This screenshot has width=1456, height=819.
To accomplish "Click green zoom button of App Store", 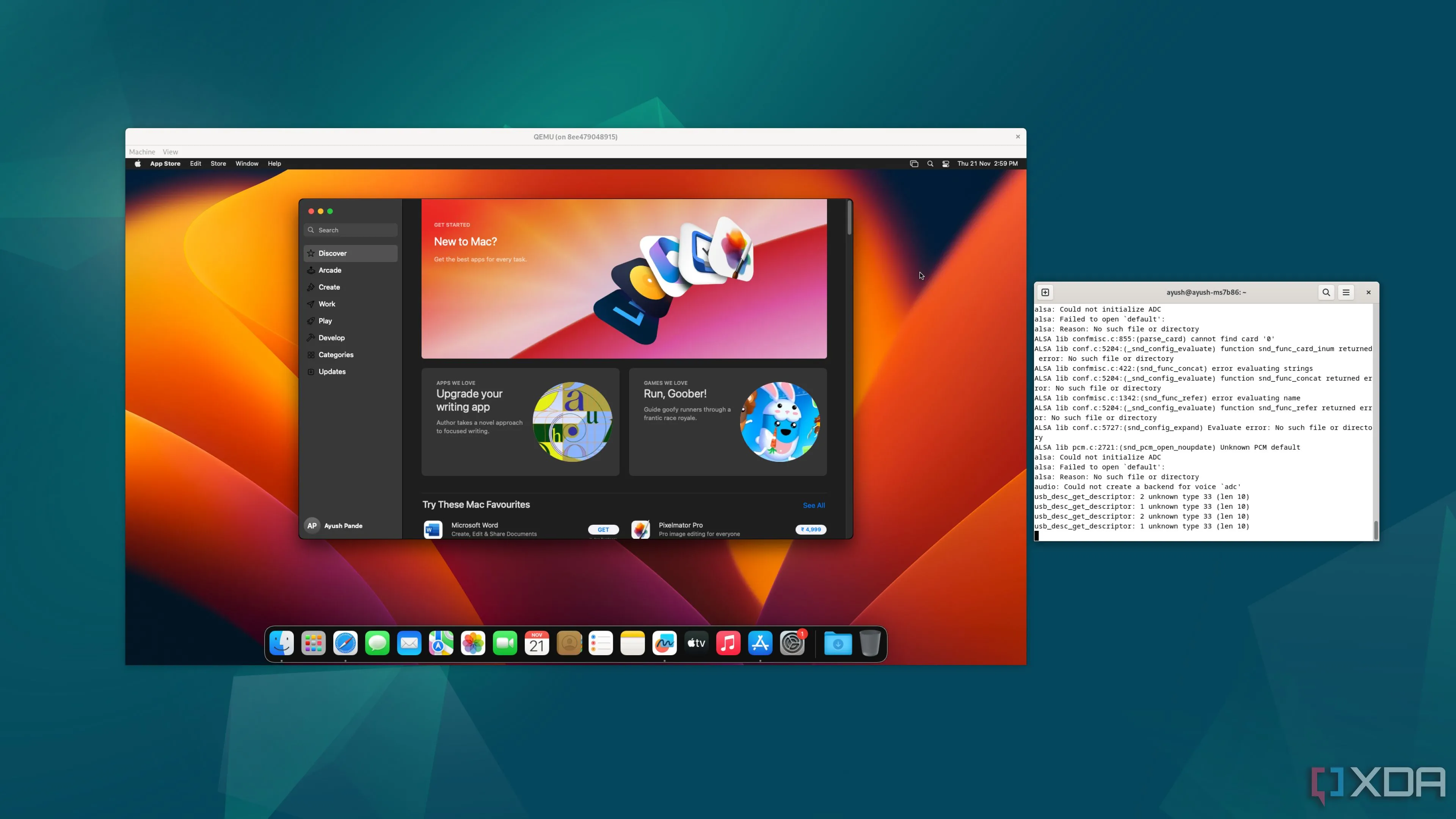I will (x=330, y=212).
